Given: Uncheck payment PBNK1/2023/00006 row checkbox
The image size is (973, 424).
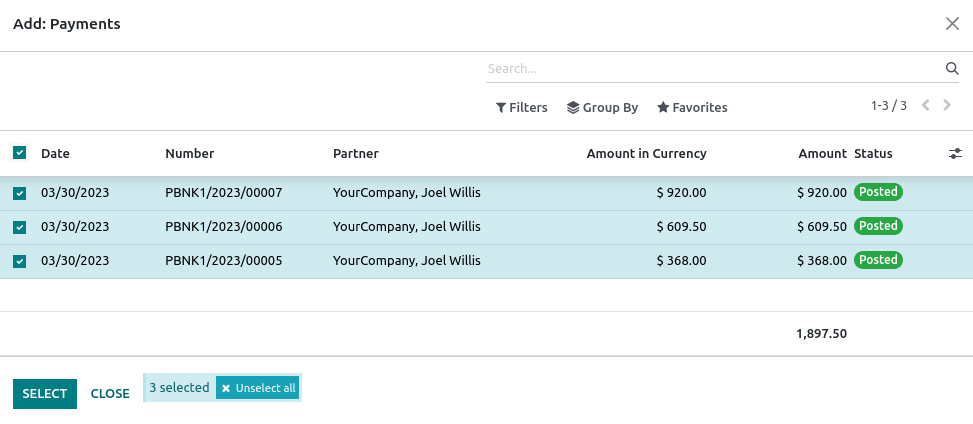Looking at the screenshot, I should [20, 227].
